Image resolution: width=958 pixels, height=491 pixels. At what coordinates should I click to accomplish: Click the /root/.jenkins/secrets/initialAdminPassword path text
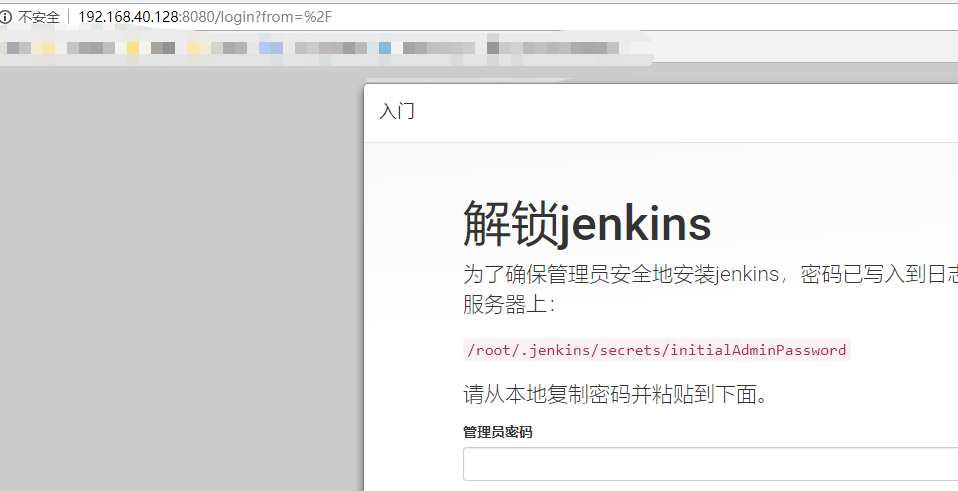(656, 350)
